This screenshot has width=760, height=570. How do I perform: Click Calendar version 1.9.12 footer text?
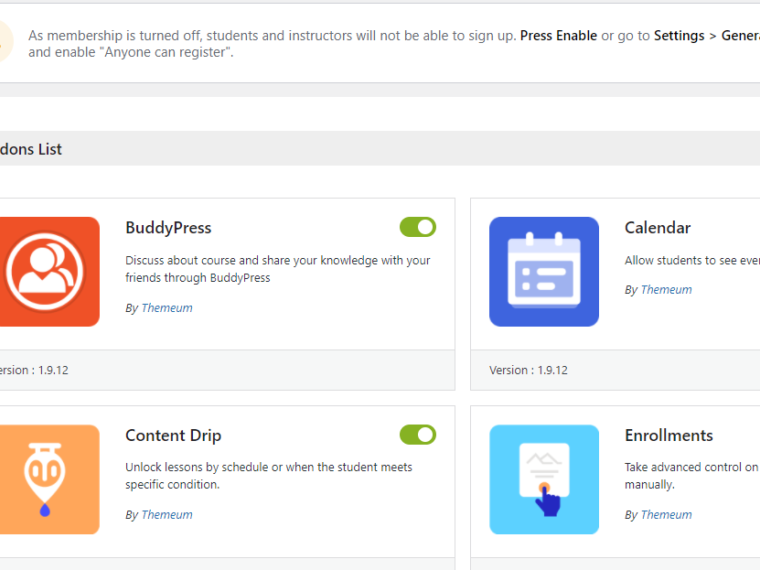pyautogui.click(x=528, y=370)
